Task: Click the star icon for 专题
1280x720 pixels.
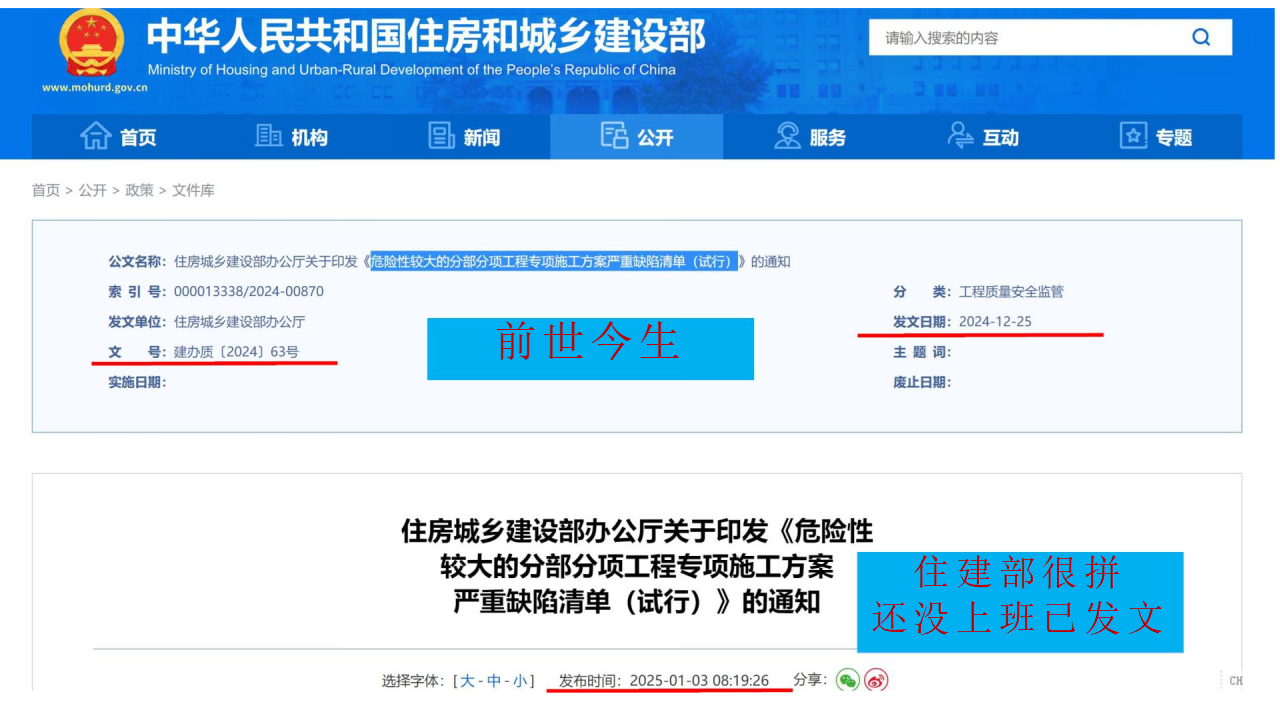Action: [x=1133, y=136]
